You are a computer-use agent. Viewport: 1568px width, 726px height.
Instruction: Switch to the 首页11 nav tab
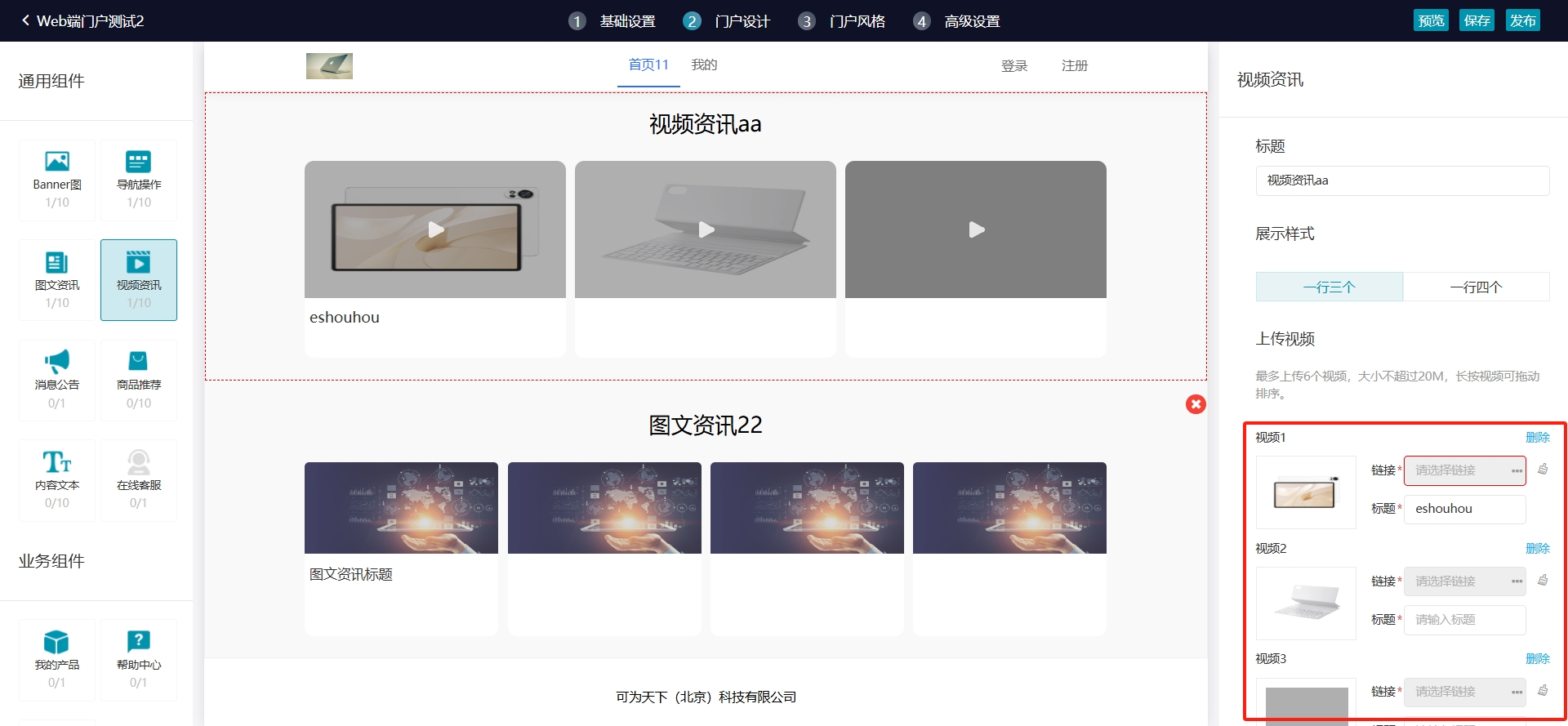pyautogui.click(x=648, y=65)
